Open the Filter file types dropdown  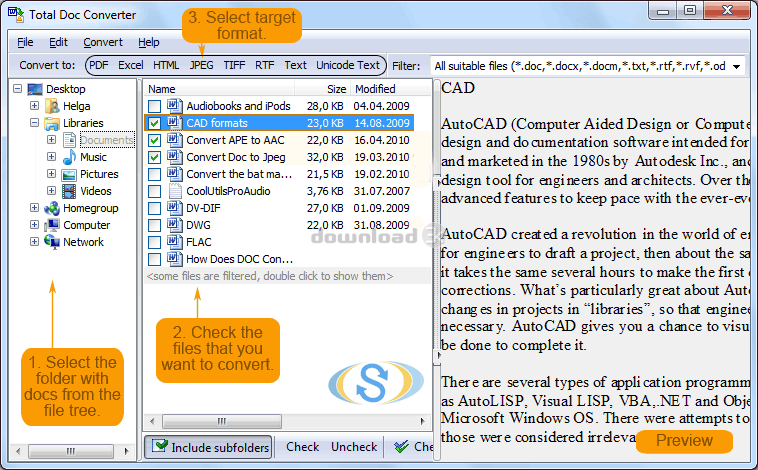coord(737,66)
